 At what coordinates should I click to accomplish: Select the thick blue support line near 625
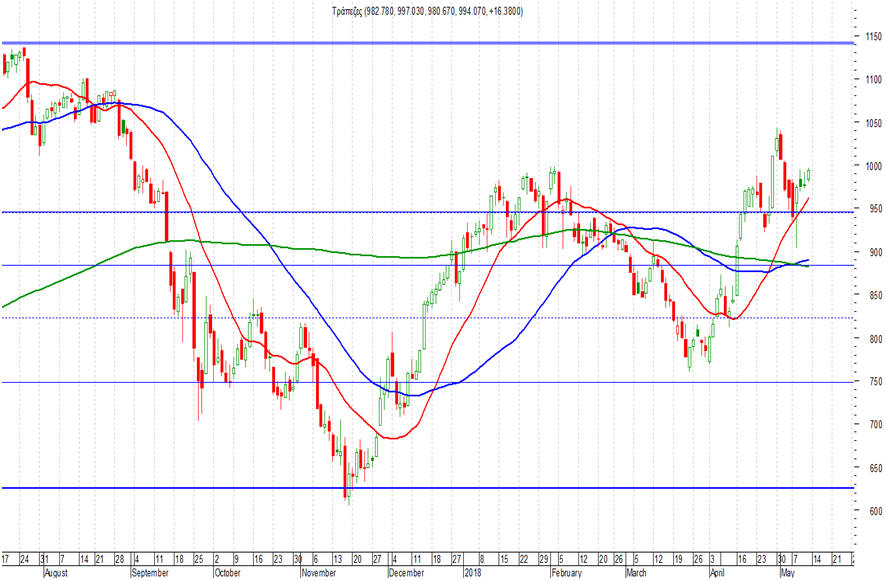pos(428,487)
